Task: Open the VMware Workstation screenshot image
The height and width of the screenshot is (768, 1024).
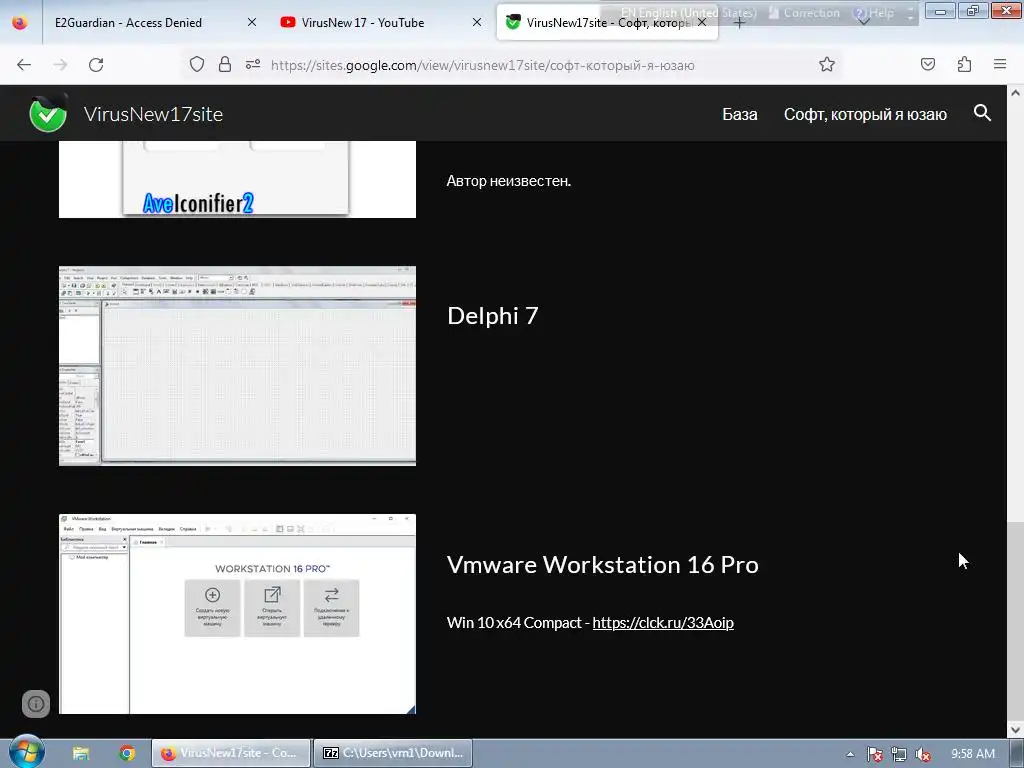Action: click(x=237, y=614)
